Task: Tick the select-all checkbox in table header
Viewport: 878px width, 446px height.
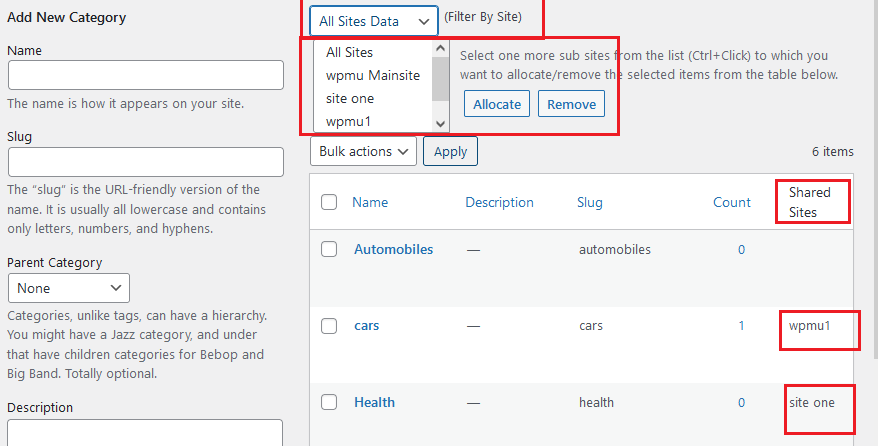Action: [x=329, y=202]
